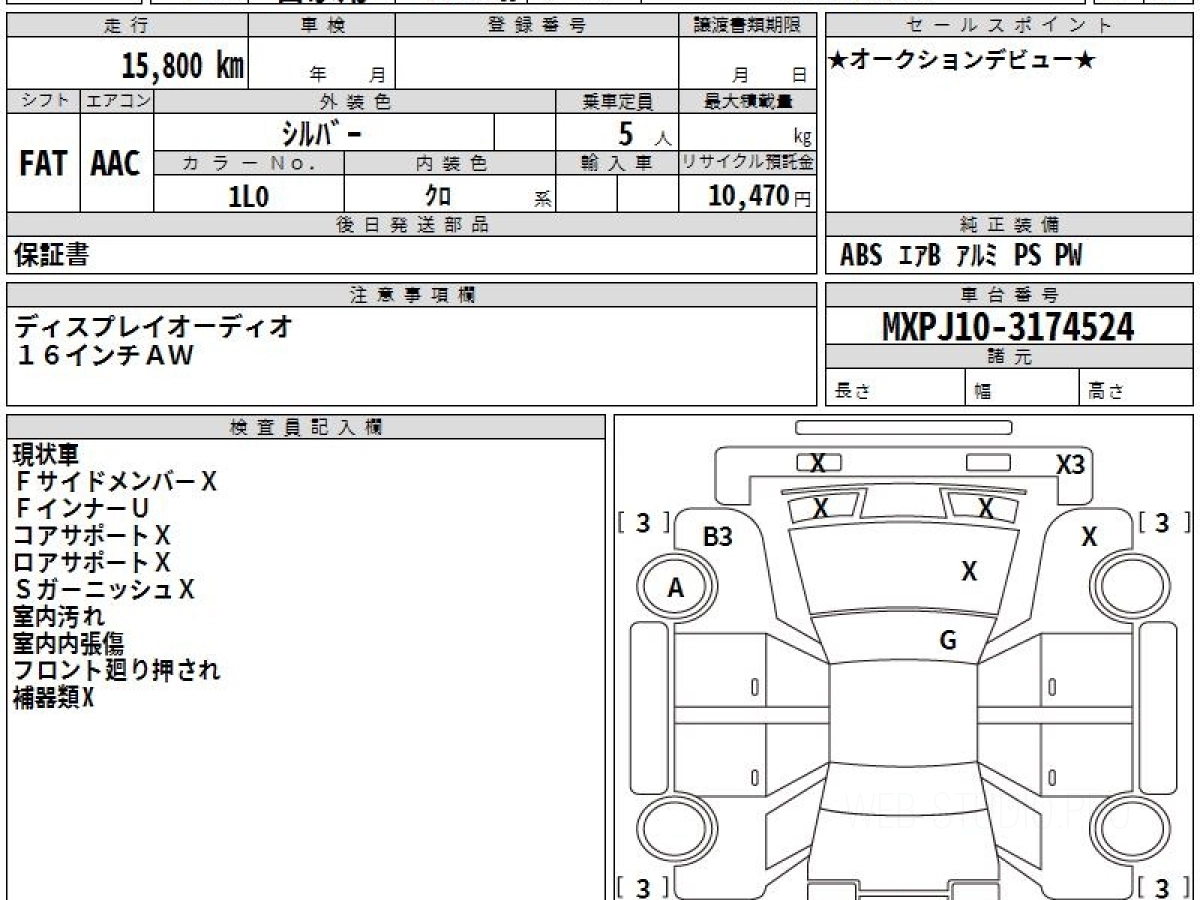Select the 最大積載量 header
This screenshot has height=900, width=1200.
tap(747, 101)
